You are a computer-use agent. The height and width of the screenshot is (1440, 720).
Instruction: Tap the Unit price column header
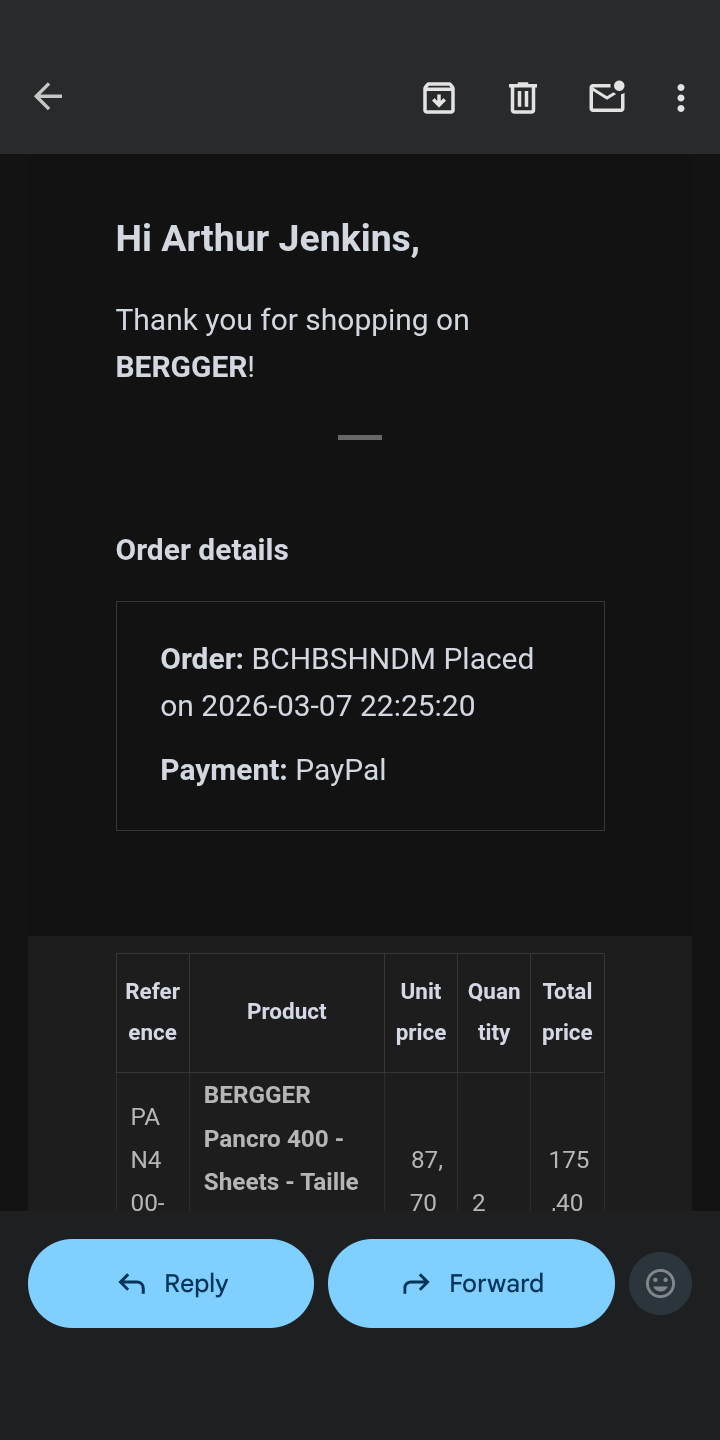point(421,1012)
